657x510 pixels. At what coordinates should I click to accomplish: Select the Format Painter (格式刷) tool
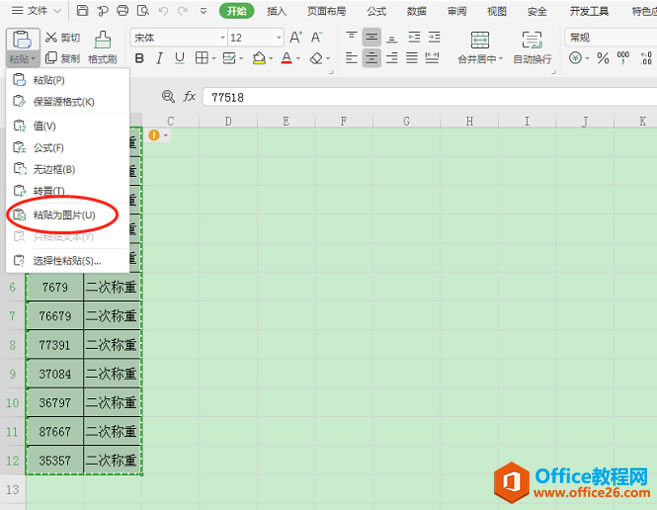pos(103,47)
